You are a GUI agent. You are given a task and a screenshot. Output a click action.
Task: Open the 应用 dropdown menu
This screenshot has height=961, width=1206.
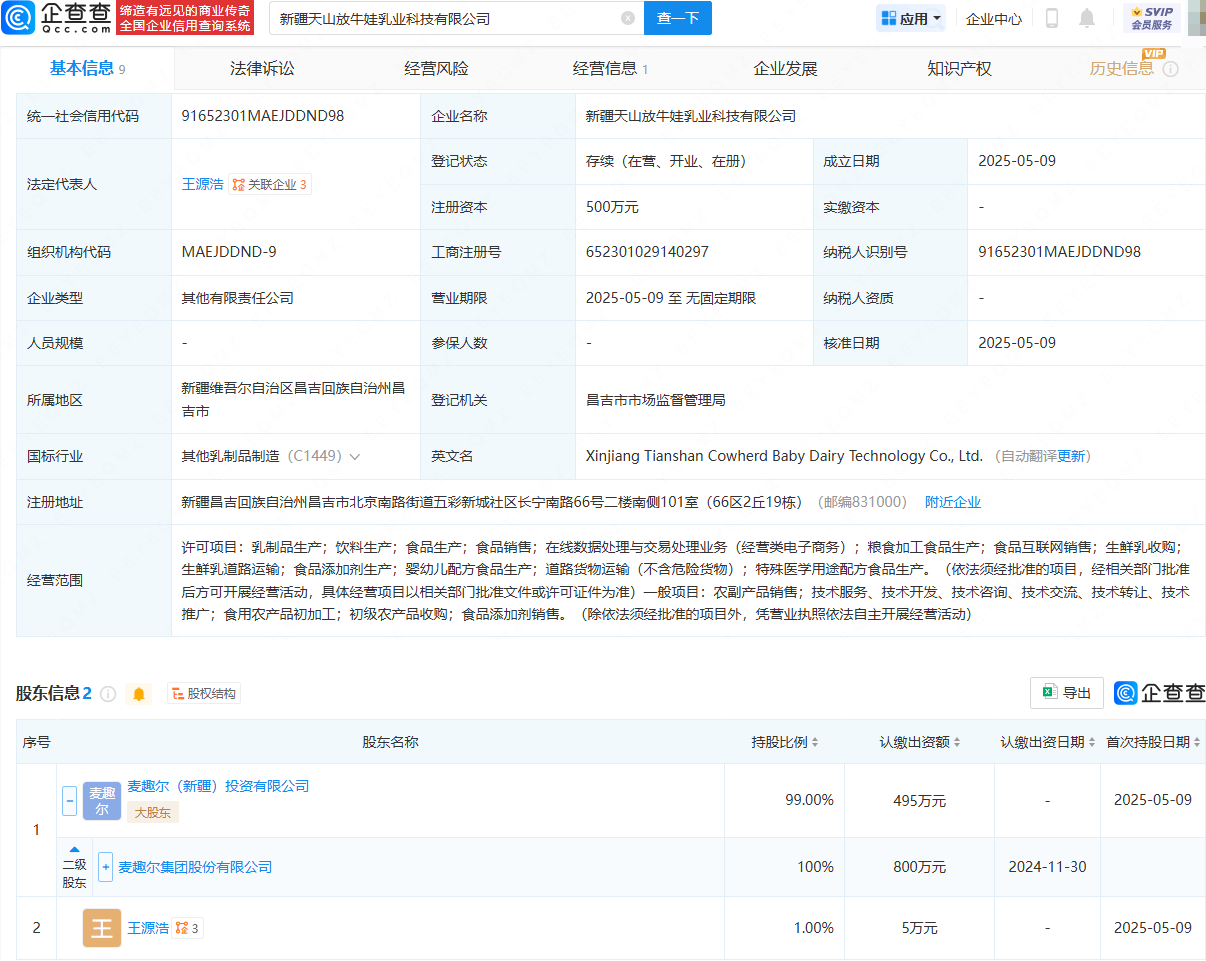click(912, 18)
